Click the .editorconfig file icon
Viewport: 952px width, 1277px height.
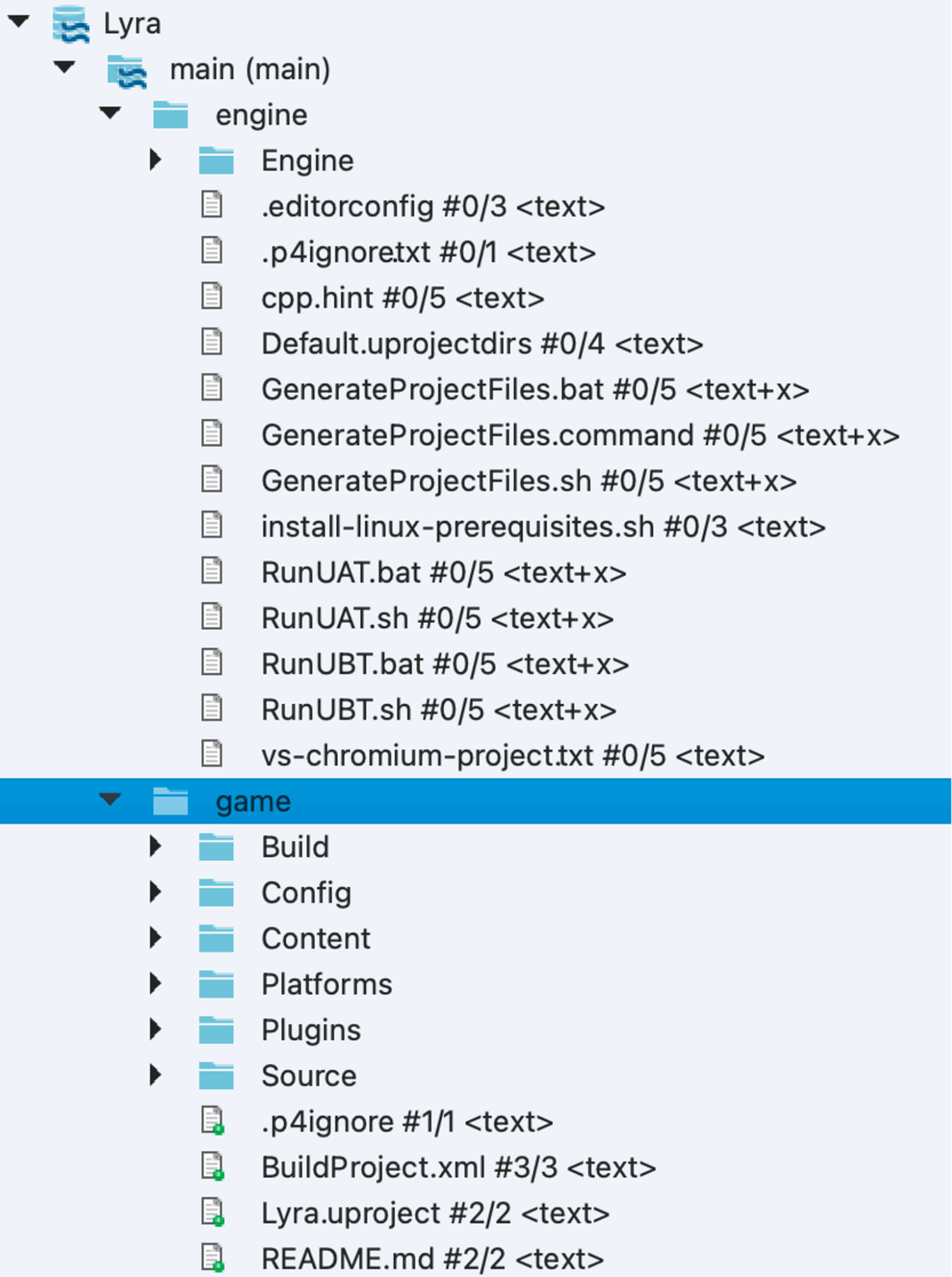coord(212,206)
